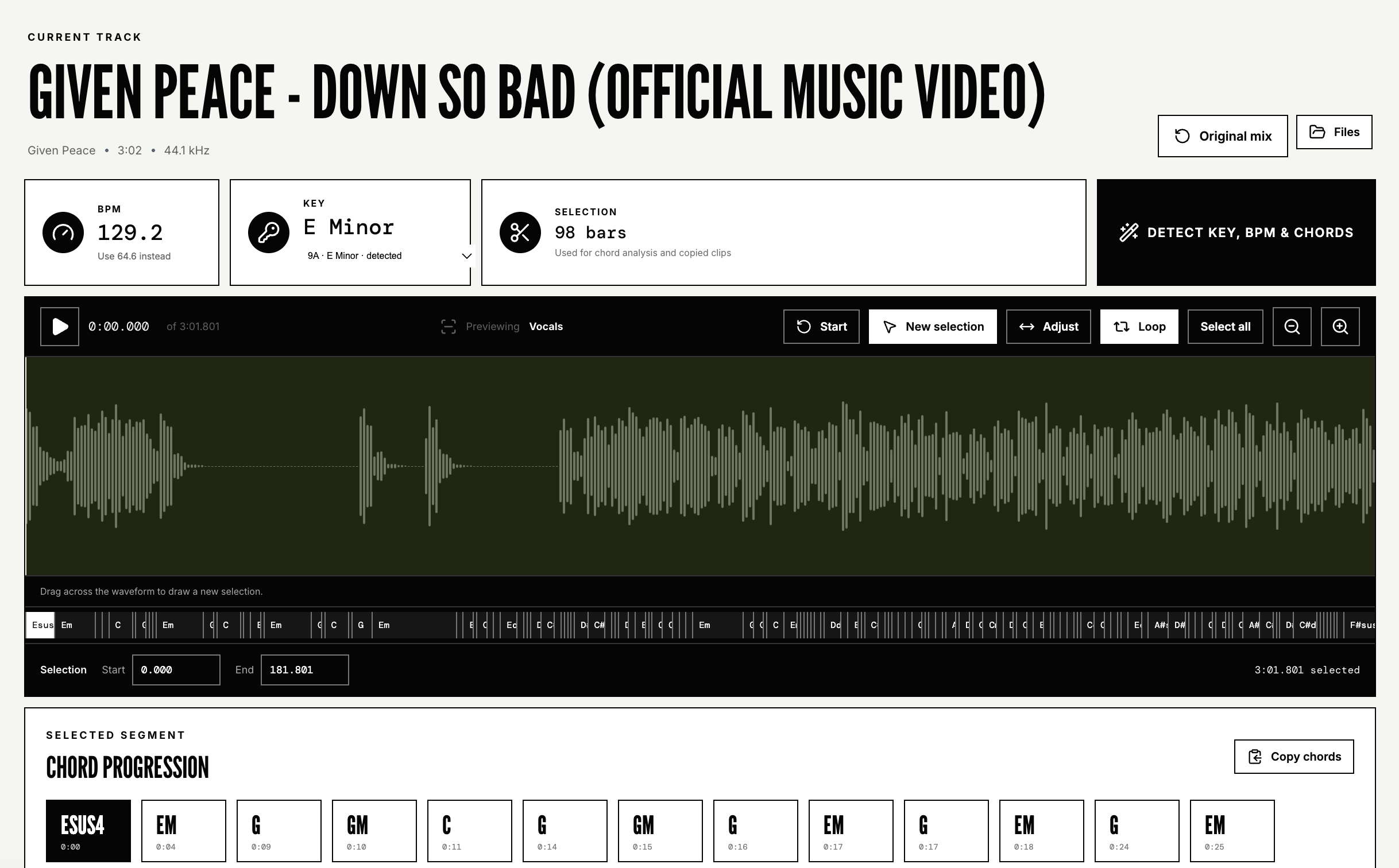
Task: Open the Files panel
Action: click(1334, 132)
